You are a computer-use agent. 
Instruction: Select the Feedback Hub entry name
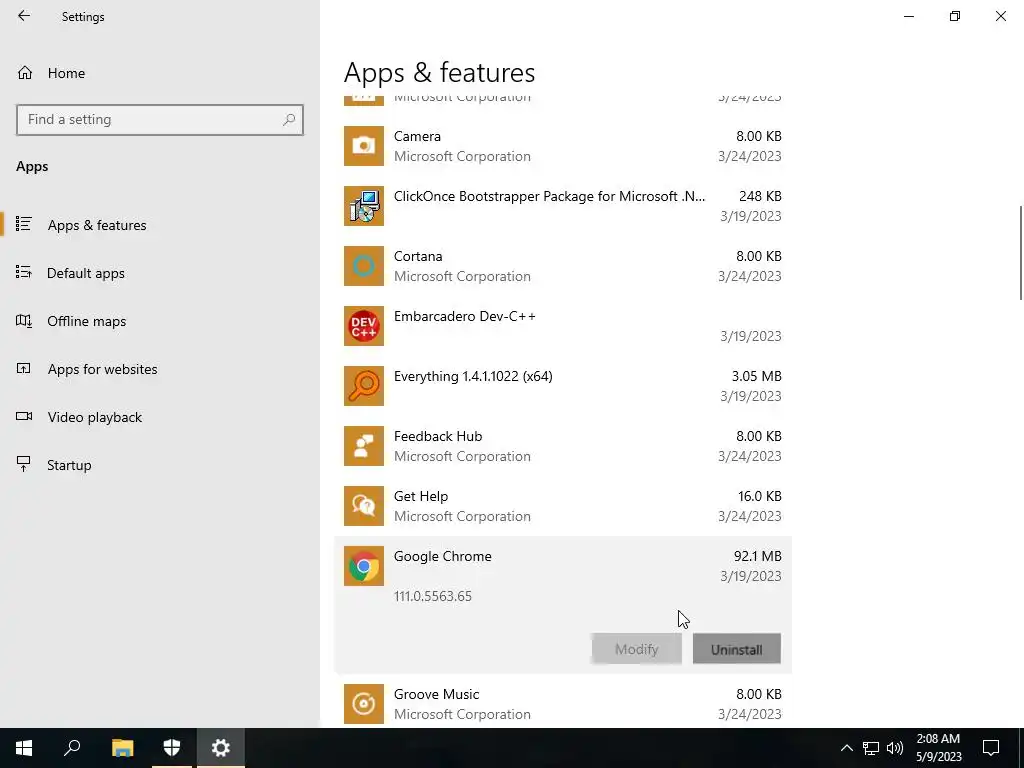click(438, 436)
